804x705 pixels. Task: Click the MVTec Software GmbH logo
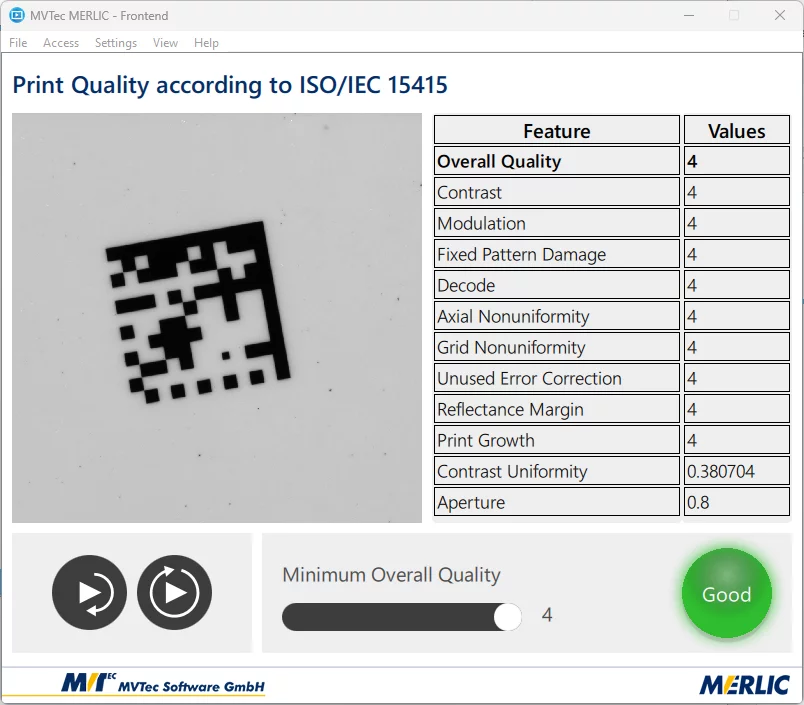click(x=163, y=685)
